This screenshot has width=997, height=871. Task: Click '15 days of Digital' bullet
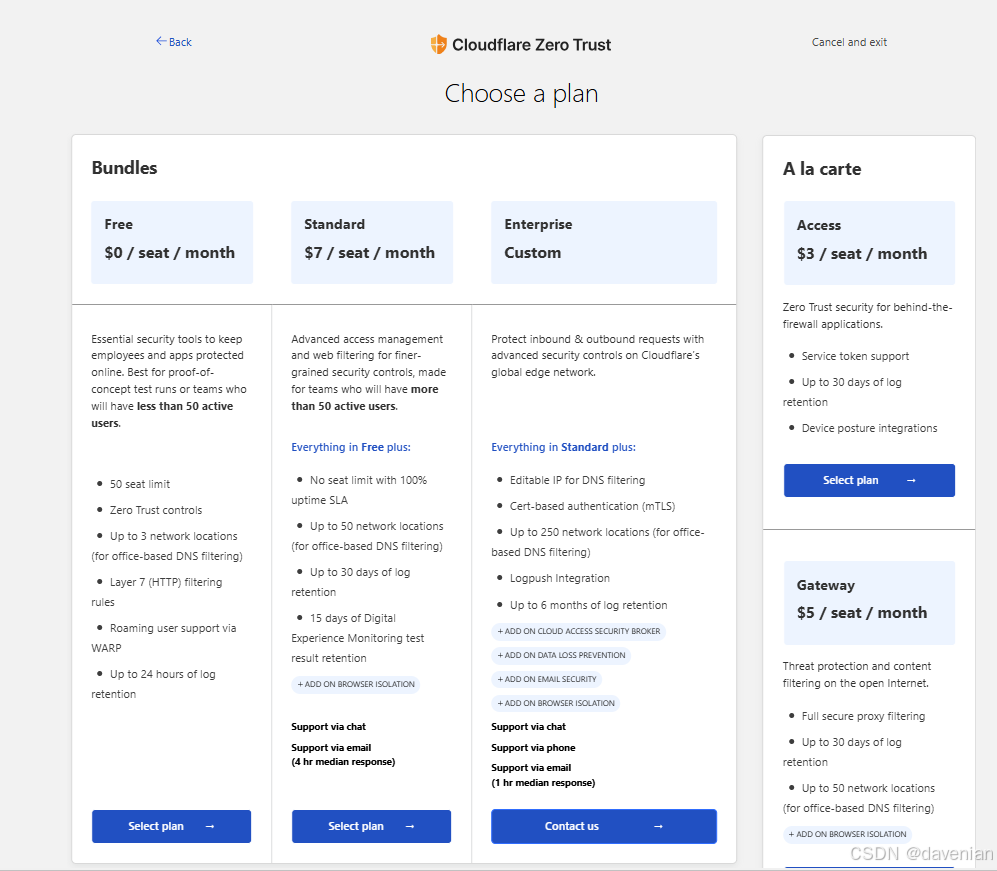(353, 618)
